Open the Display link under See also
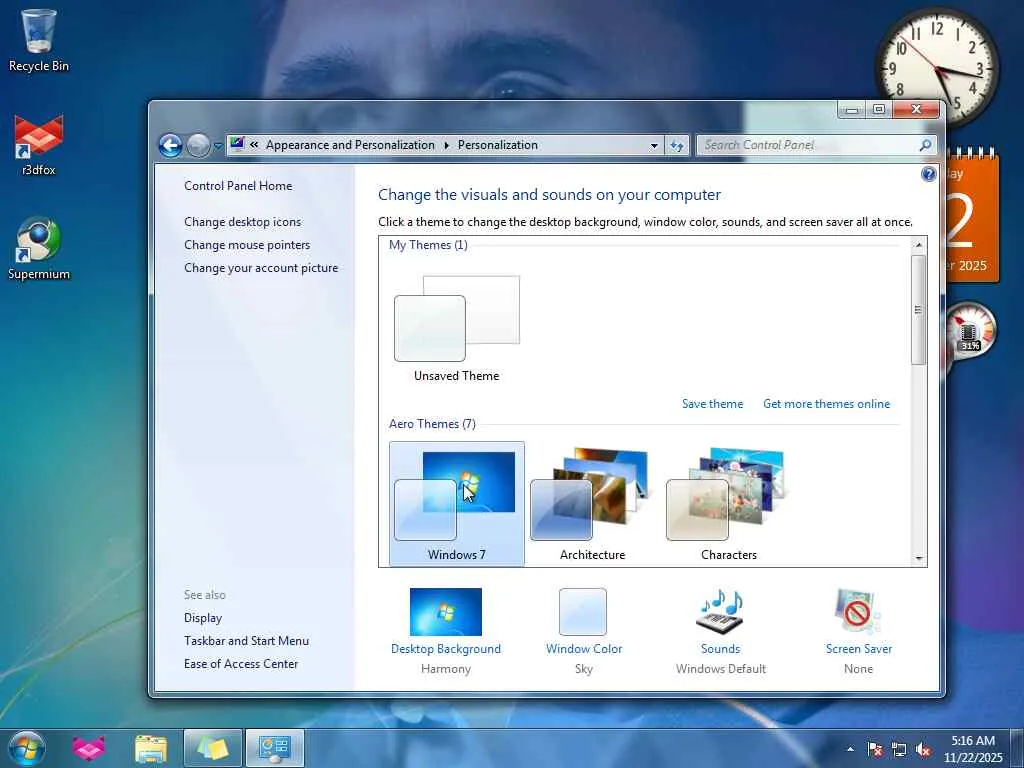The width and height of the screenshot is (1024, 768). click(203, 618)
